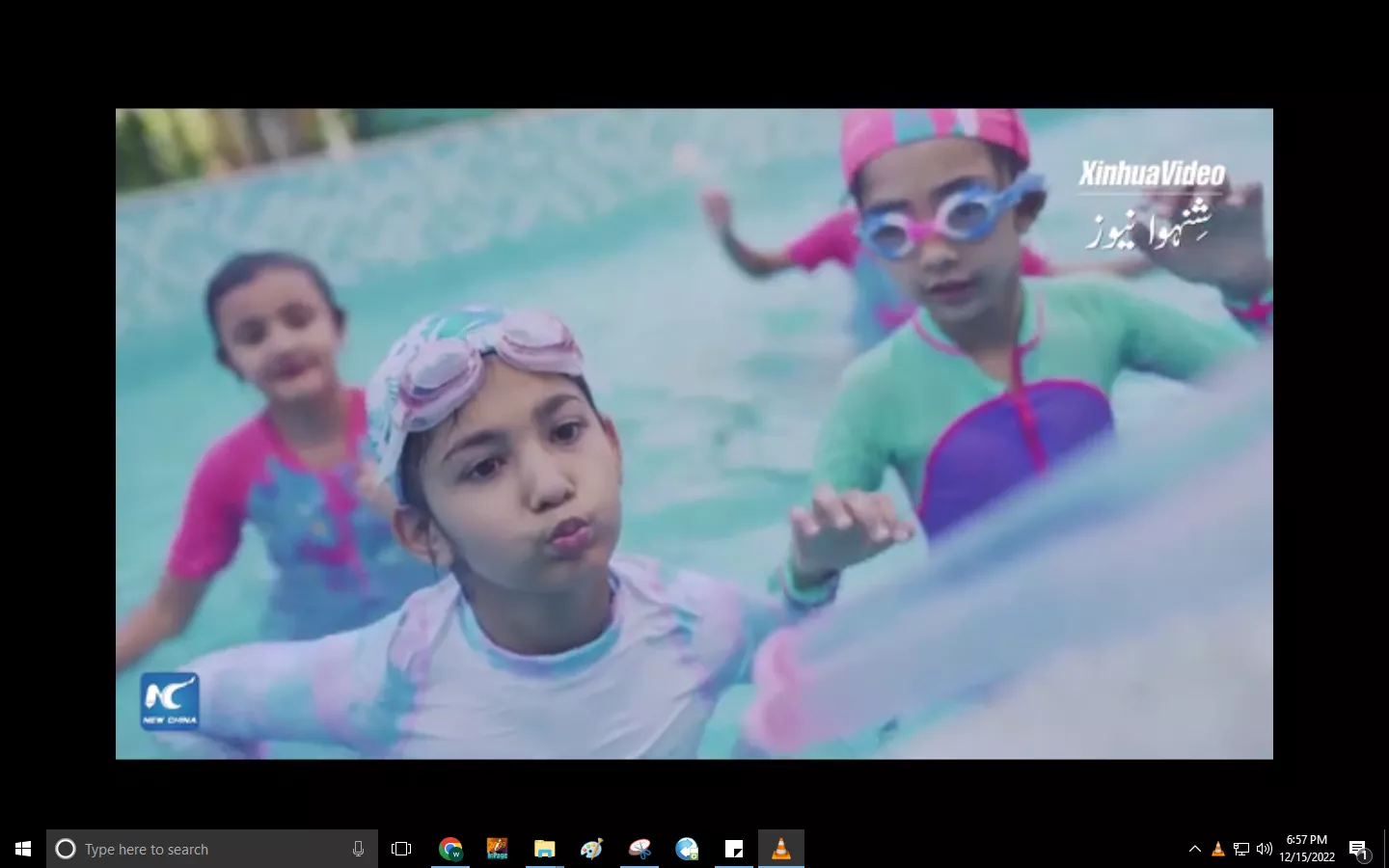
Task: Click the VLC cone in system tray
Action: [1218, 849]
